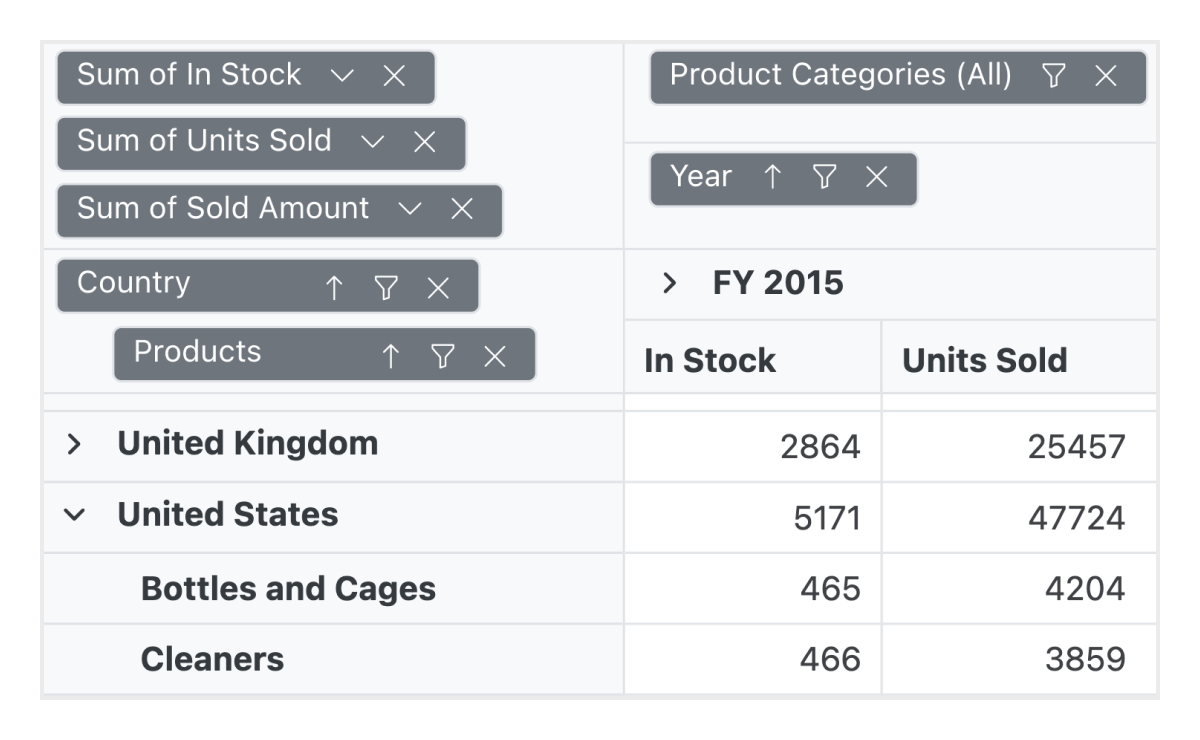The width and height of the screenshot is (1200, 740).
Task: Click the Units Sold column header
Action: pyautogui.click(x=984, y=361)
